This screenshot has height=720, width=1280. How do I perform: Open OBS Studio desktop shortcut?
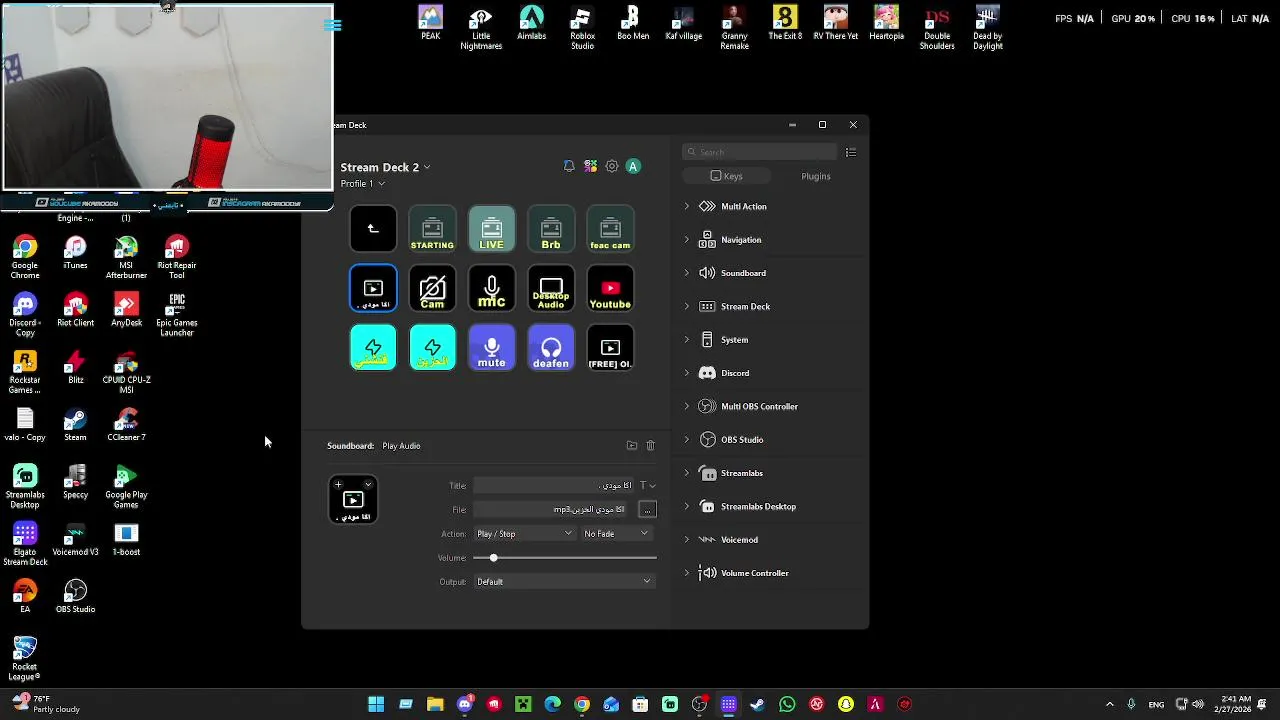(75, 595)
